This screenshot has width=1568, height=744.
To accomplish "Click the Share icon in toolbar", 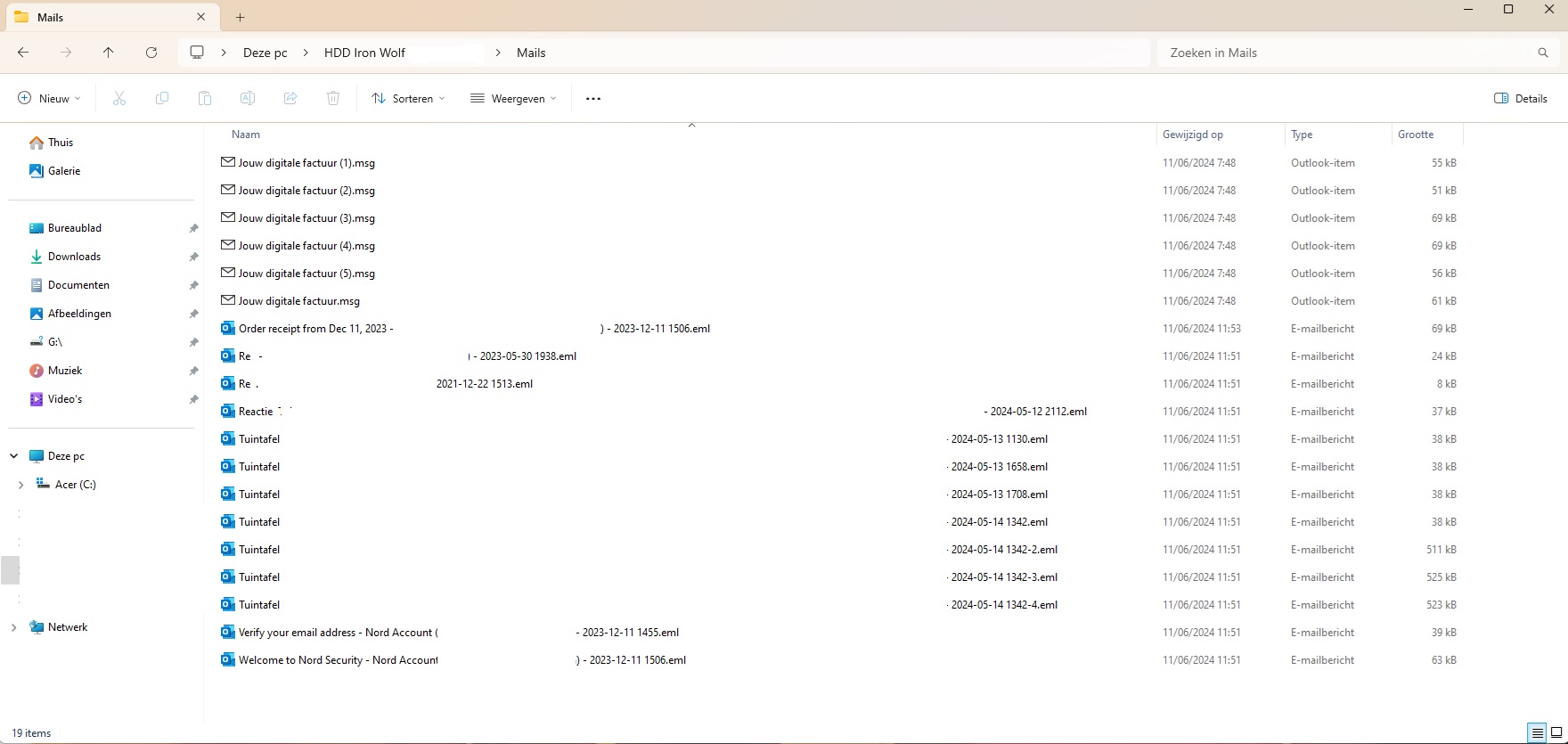I will 290,99.
